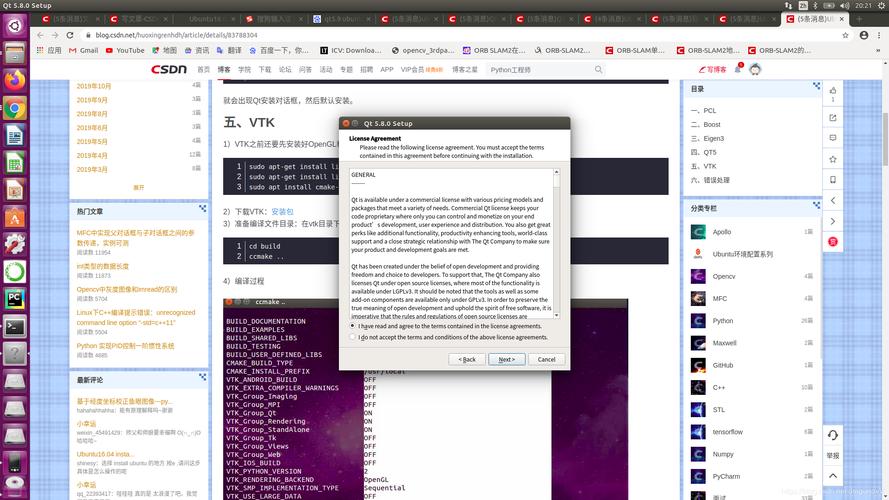Click the article favorite star icon
This screenshot has height=500, width=889.
tap(833, 159)
